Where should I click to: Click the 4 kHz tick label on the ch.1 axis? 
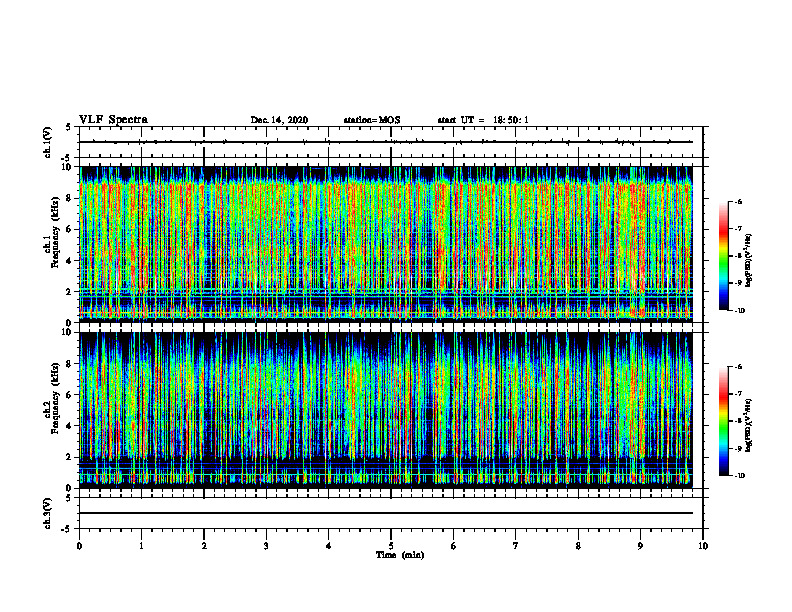[70, 261]
